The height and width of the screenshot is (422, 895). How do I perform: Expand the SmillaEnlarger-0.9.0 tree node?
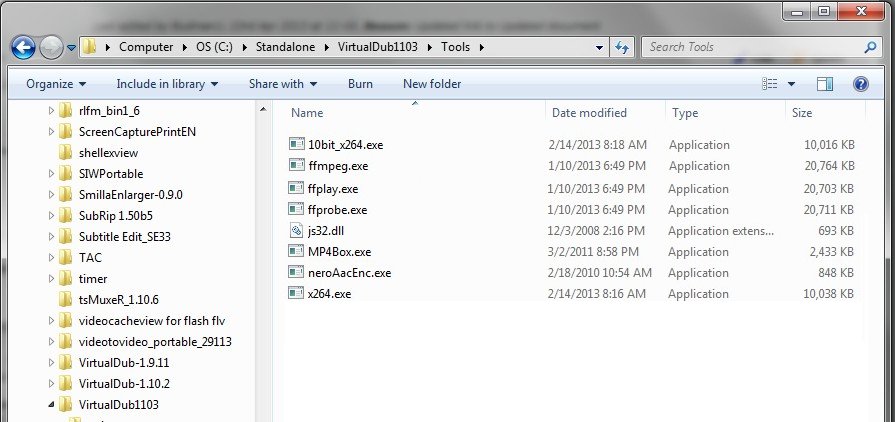coord(51,195)
